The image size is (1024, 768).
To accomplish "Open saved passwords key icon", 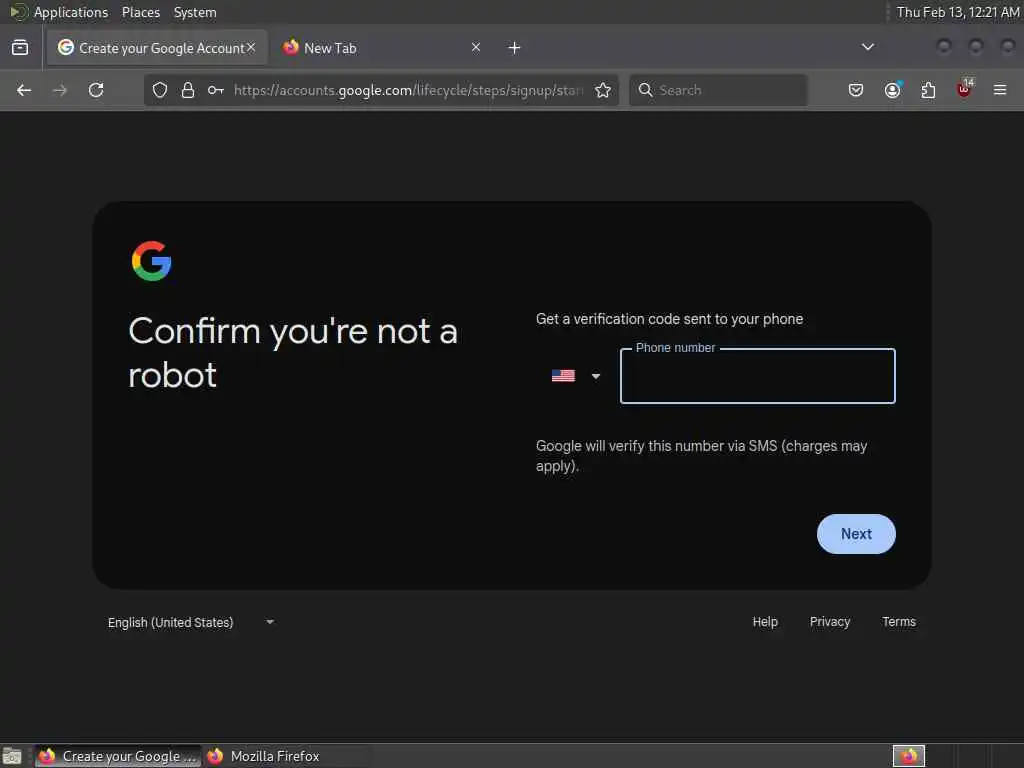I will 216,90.
